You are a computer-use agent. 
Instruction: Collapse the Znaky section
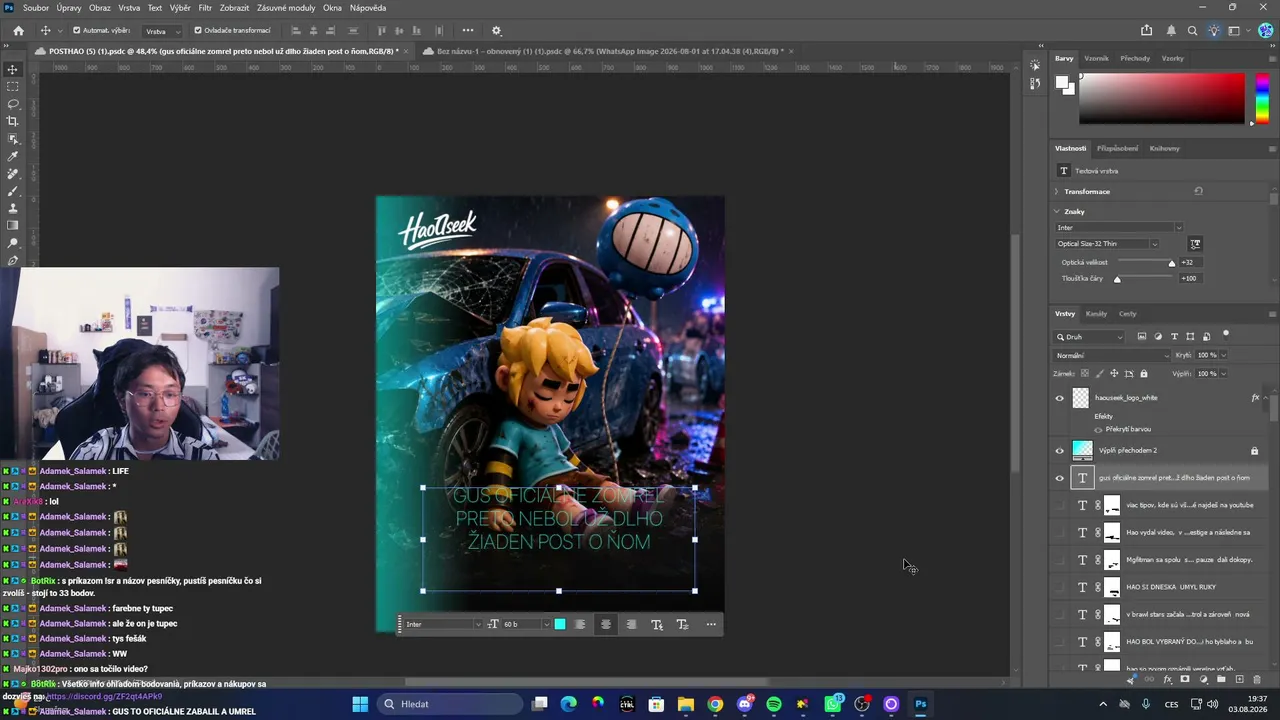[1057, 211]
